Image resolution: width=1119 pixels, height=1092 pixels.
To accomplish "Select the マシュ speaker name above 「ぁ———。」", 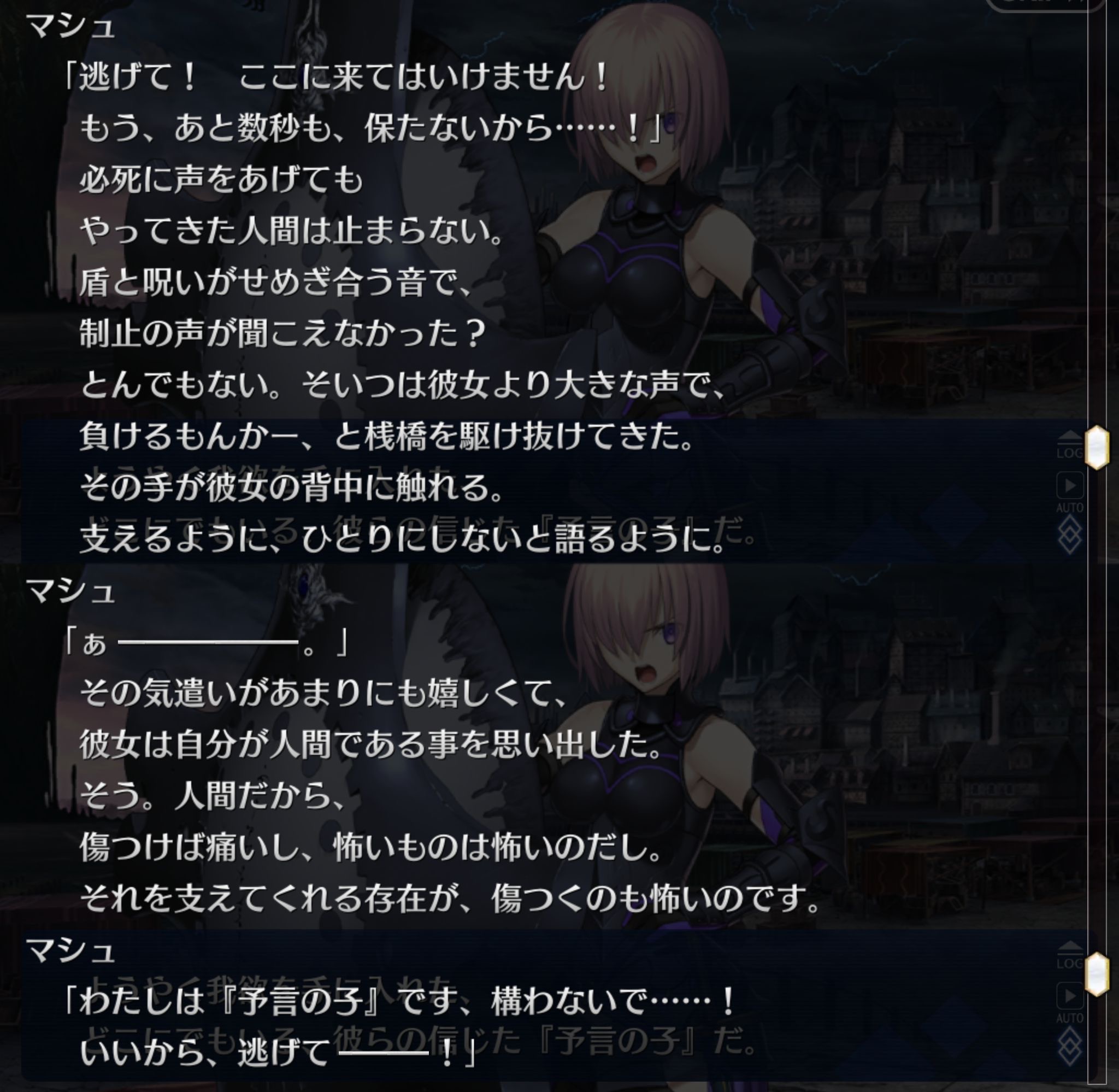I will click(x=70, y=590).
